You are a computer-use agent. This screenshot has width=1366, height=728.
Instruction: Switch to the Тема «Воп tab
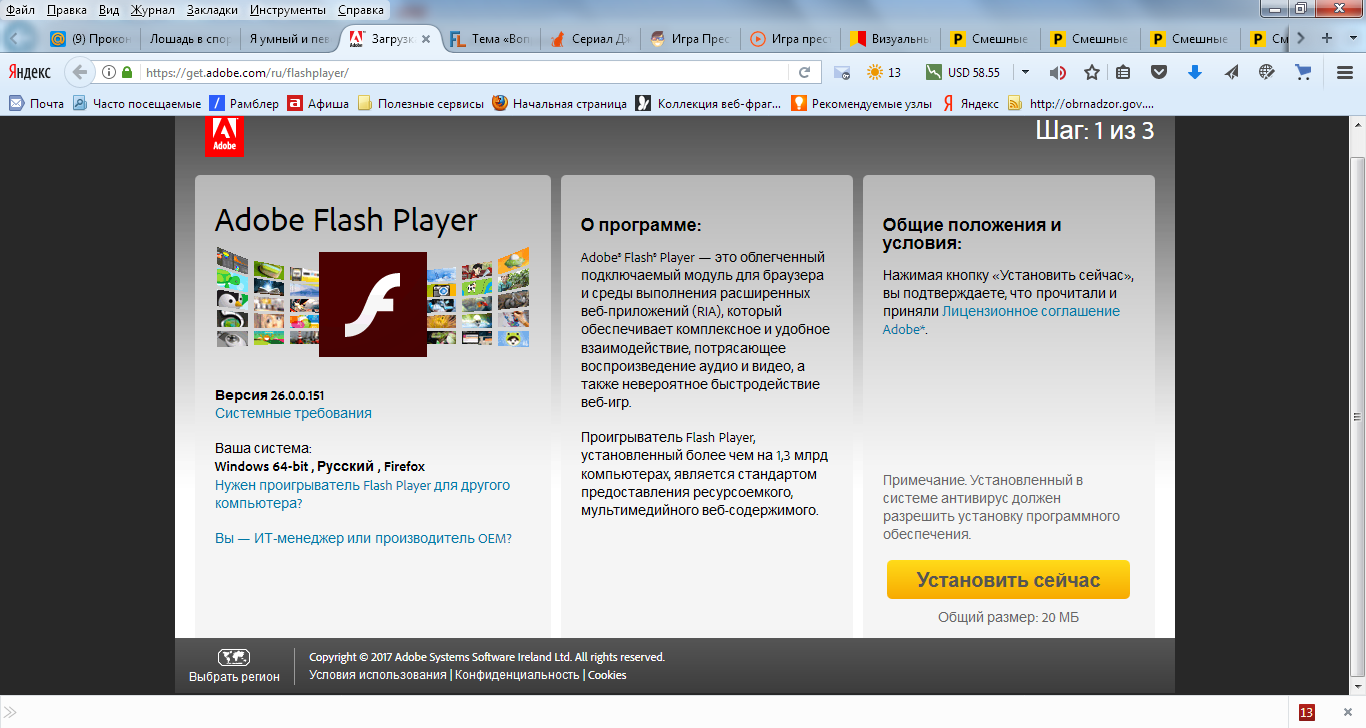(x=491, y=39)
